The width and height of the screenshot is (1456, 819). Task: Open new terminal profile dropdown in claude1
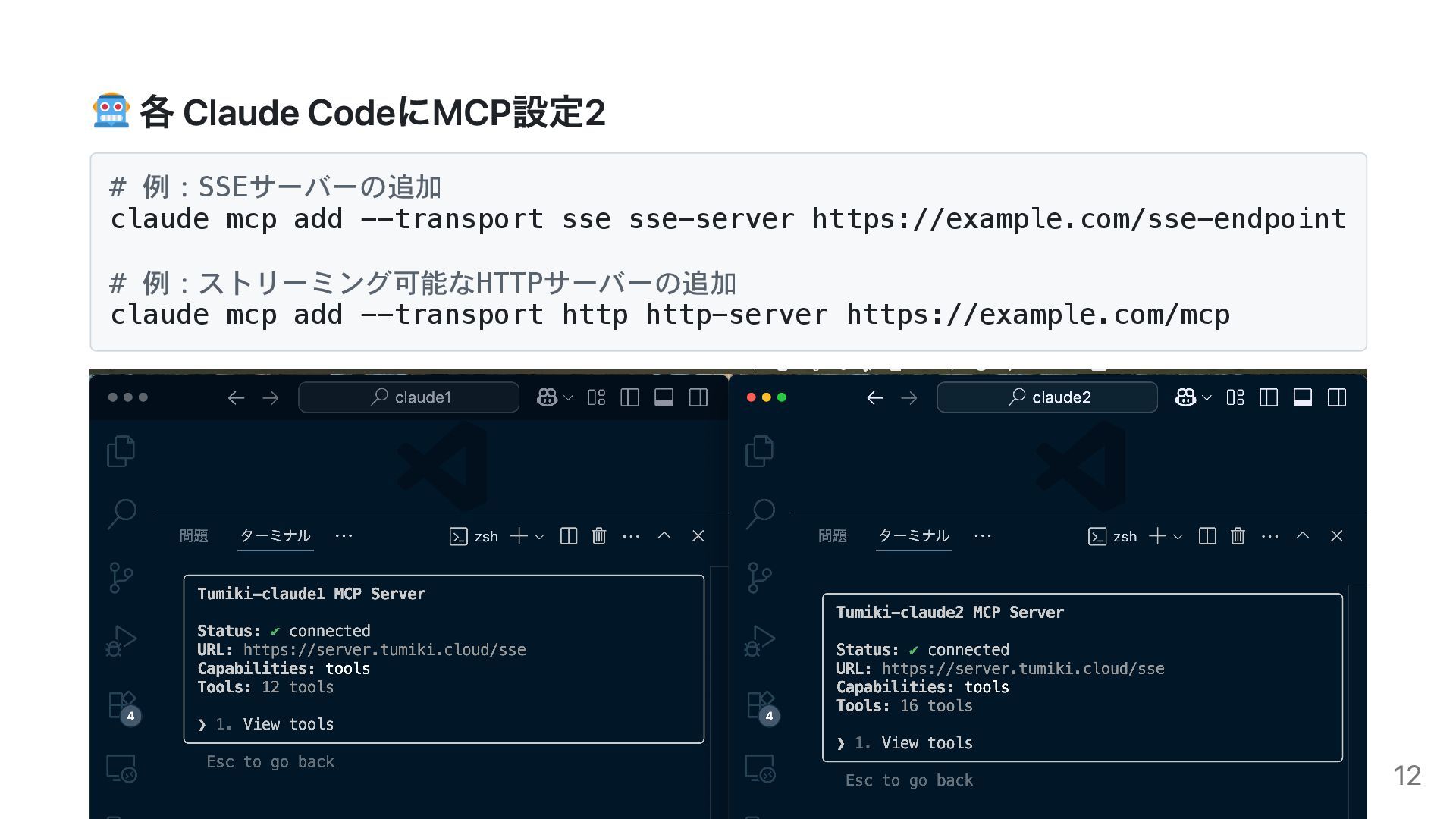coord(539,537)
